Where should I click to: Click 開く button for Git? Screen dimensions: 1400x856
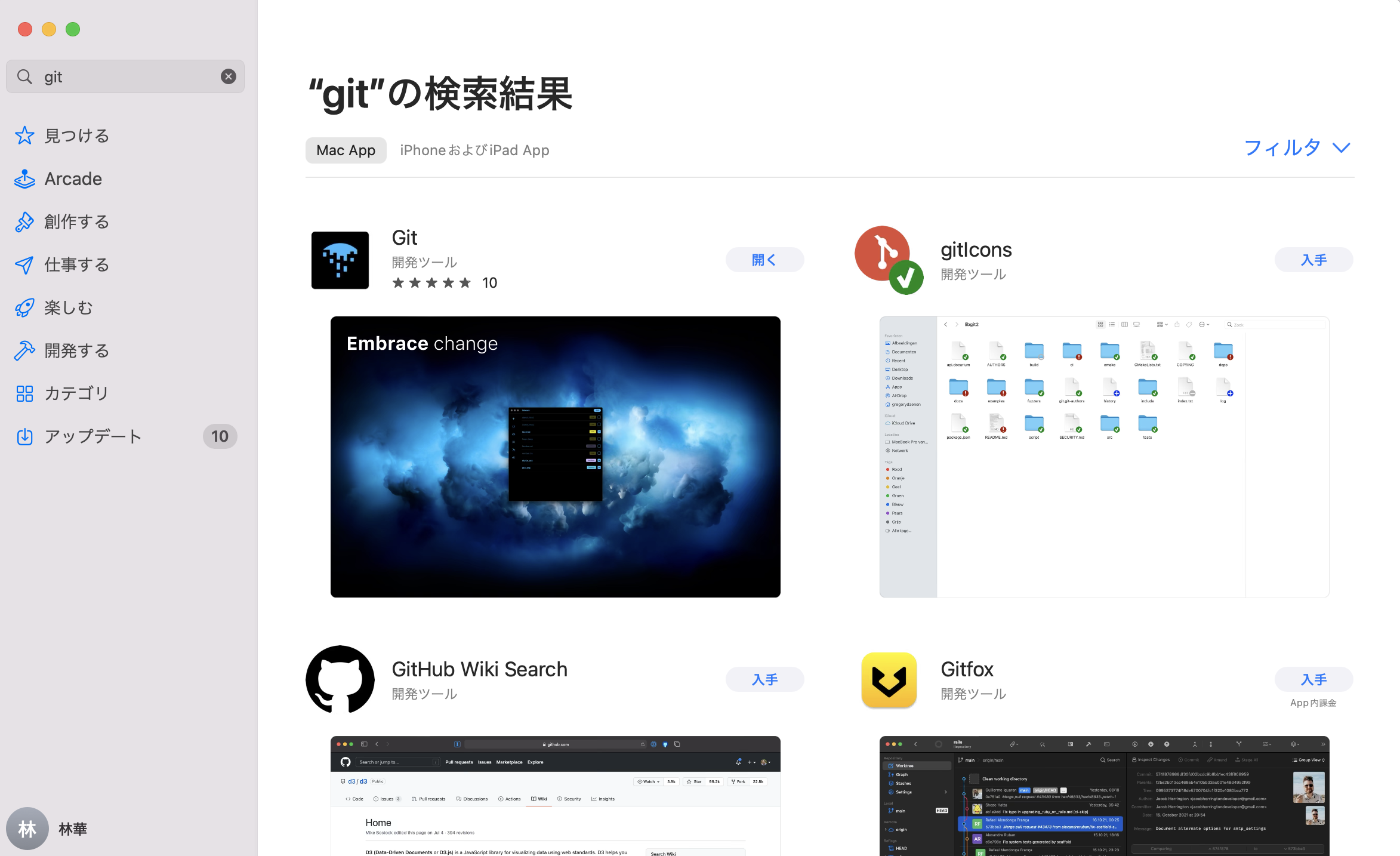tap(764, 260)
